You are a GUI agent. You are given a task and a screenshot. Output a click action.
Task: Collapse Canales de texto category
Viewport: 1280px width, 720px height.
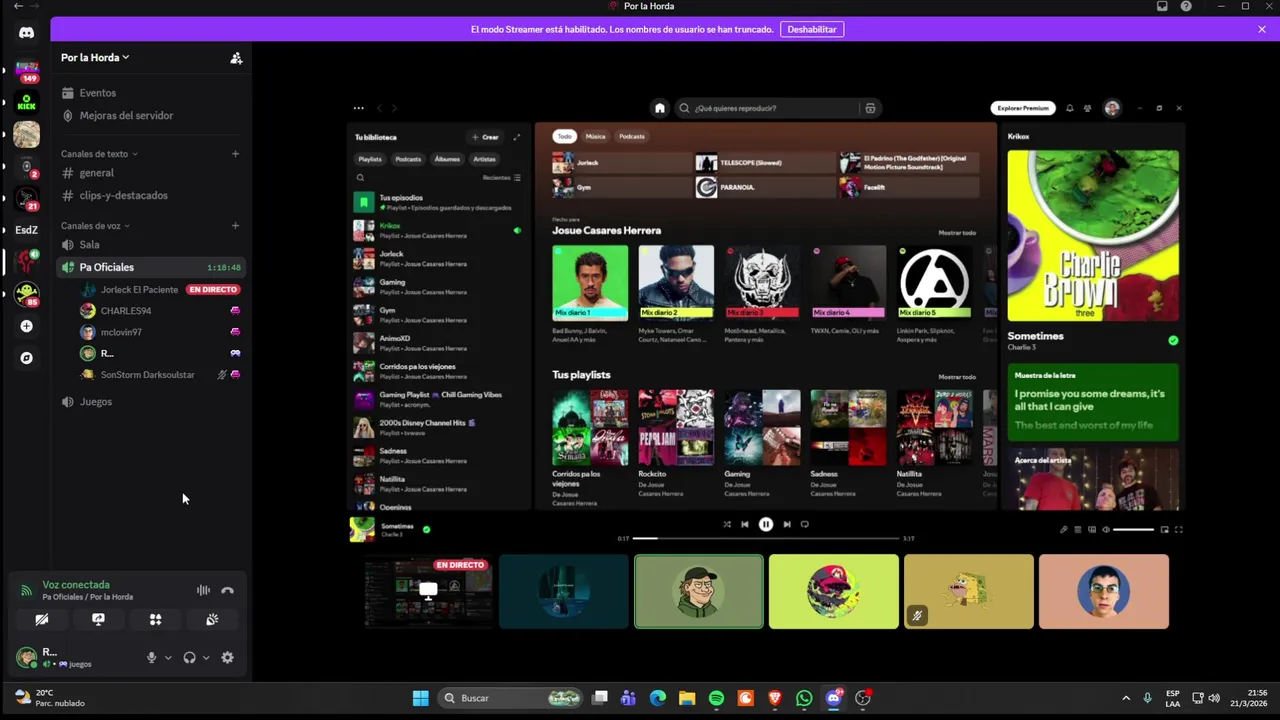(99, 154)
